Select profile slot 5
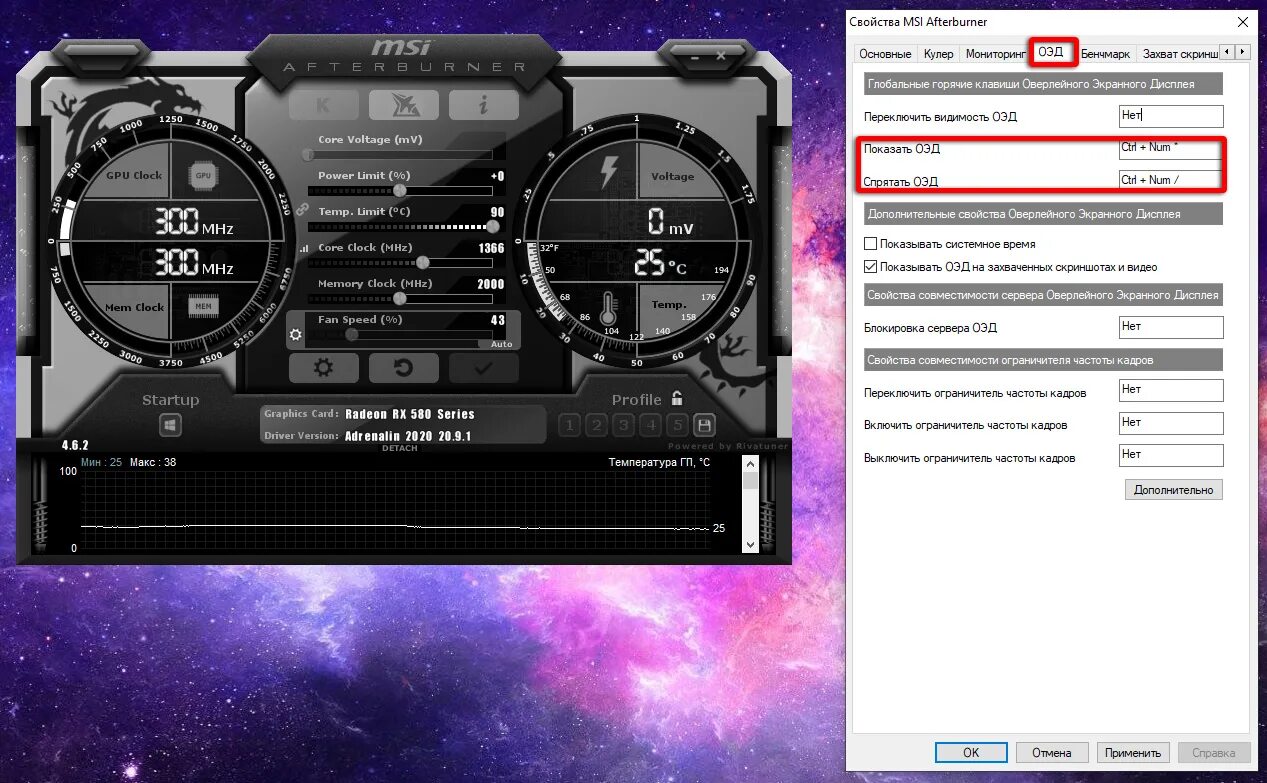Screen dimensions: 1267x783 click(677, 425)
